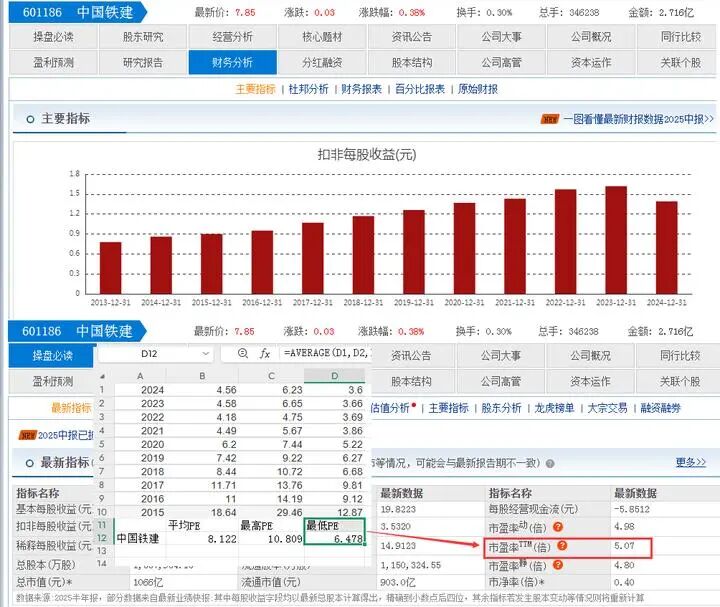Screen dimensions: 720x607
Task: Click the 2013-12-31 bar in chart
Action: pos(111,268)
